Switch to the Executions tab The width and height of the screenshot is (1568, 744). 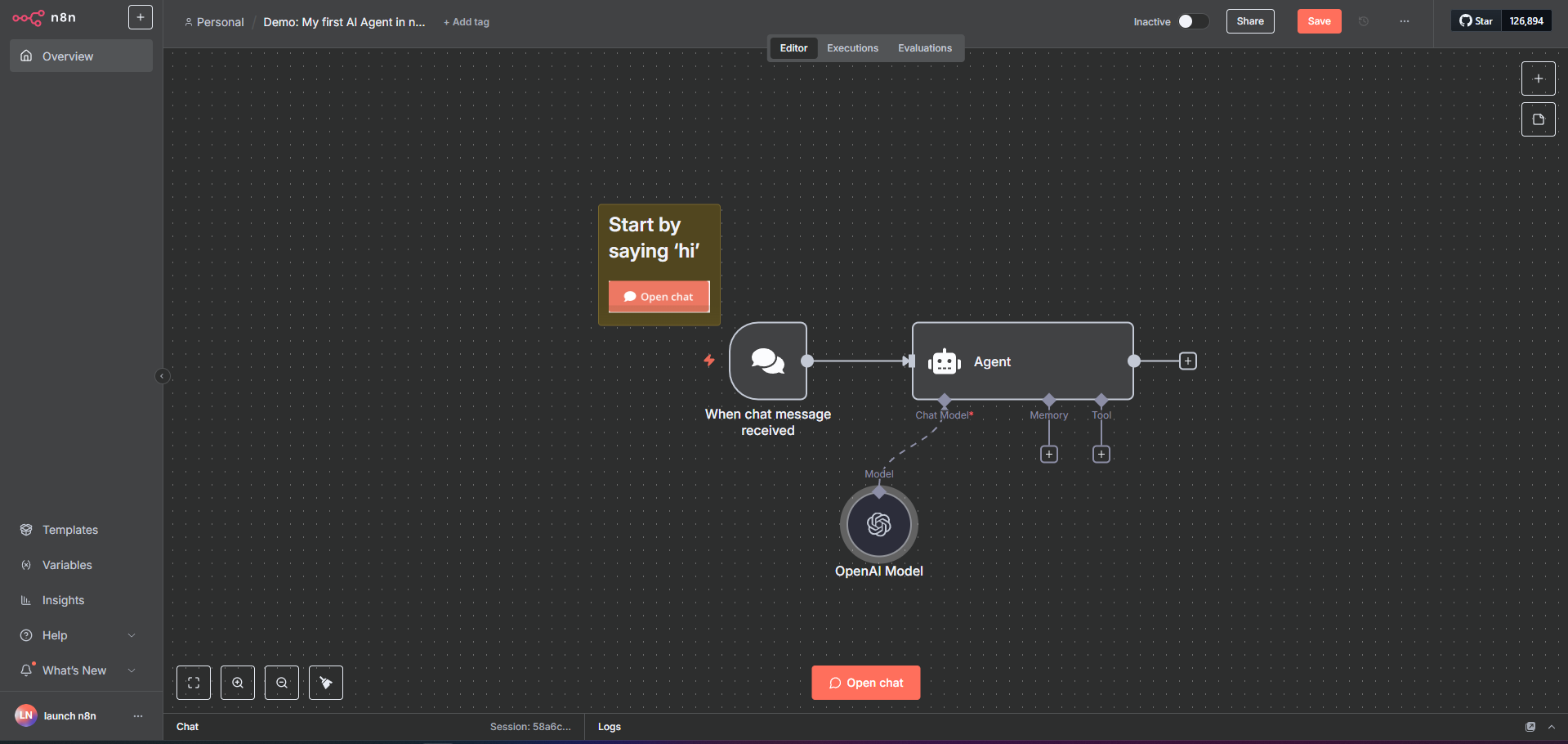[x=852, y=48]
